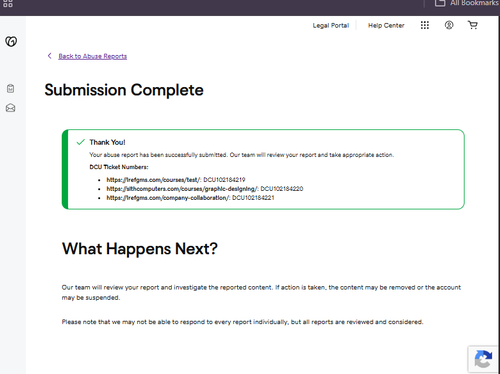Screen dimensions: 500x374
Task: Click the 'Our team will review your report and investigate' paragraph
Action: [261, 292]
